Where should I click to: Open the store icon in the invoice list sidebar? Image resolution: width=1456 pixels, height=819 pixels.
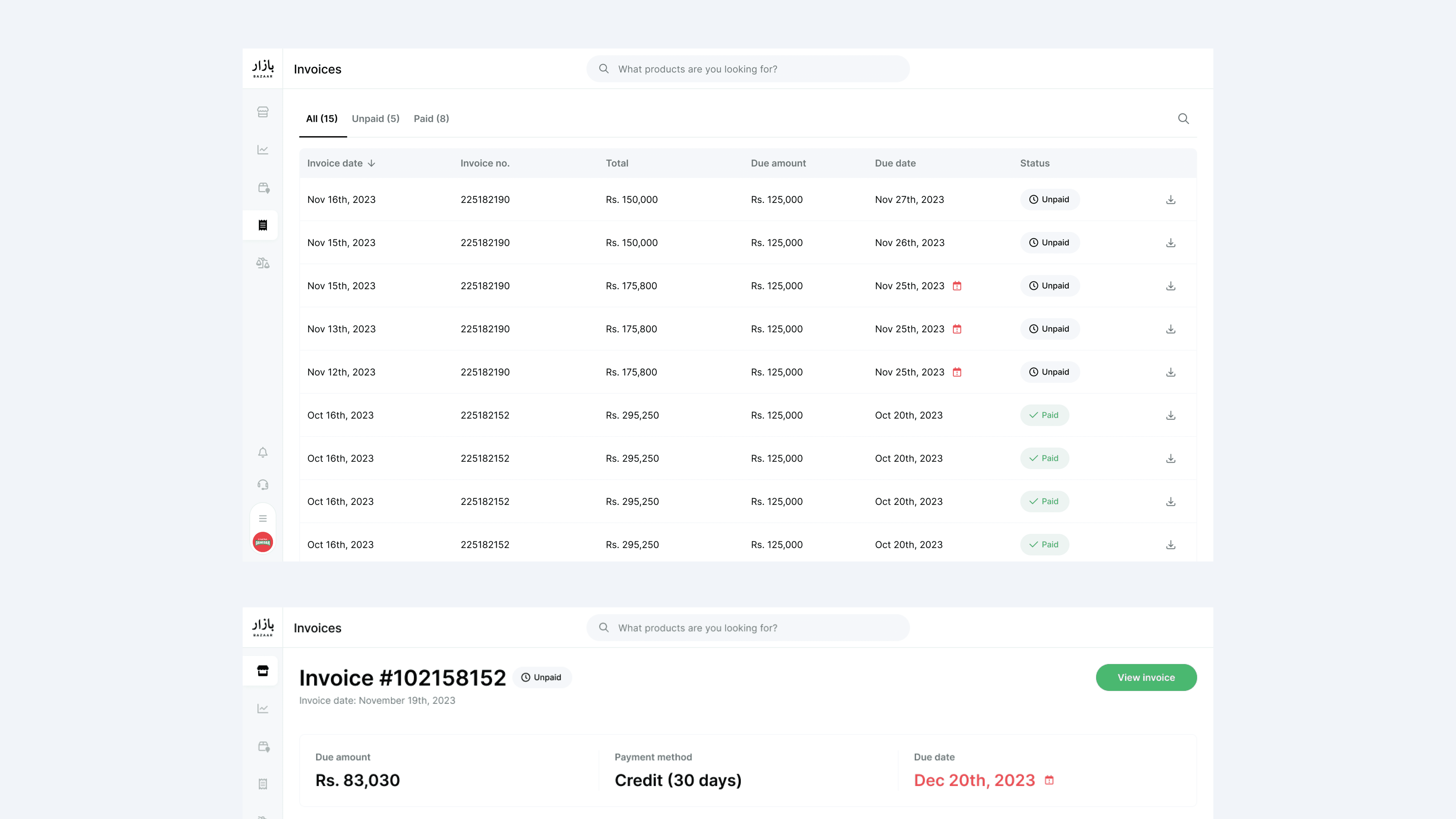tap(263, 112)
